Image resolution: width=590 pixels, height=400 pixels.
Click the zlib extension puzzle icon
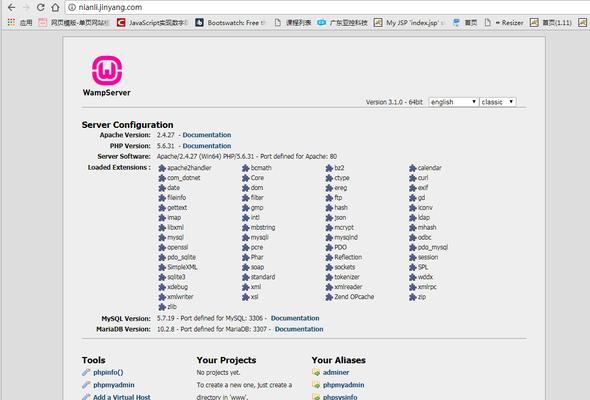point(162,307)
